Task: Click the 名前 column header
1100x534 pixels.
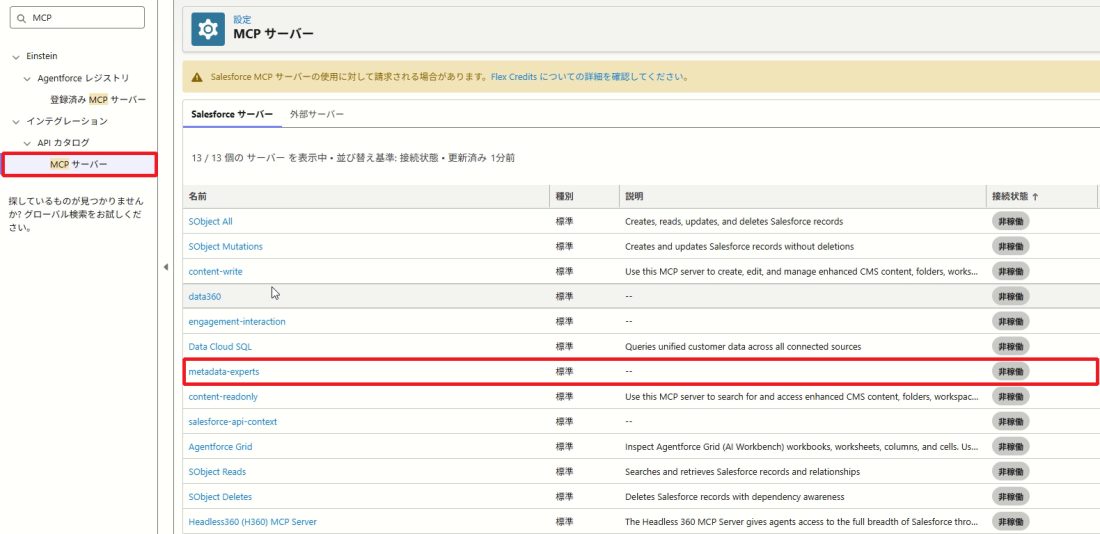Action: [x=365, y=197]
